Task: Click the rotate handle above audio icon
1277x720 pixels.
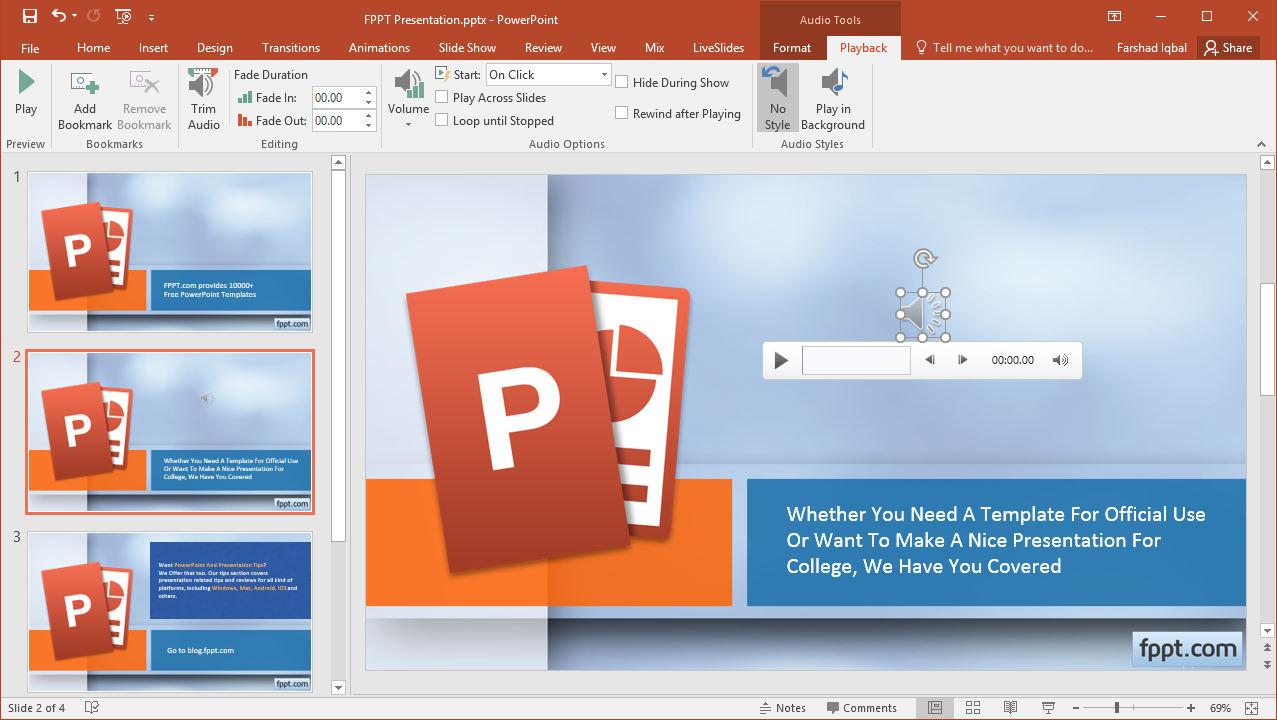Action: 924,259
